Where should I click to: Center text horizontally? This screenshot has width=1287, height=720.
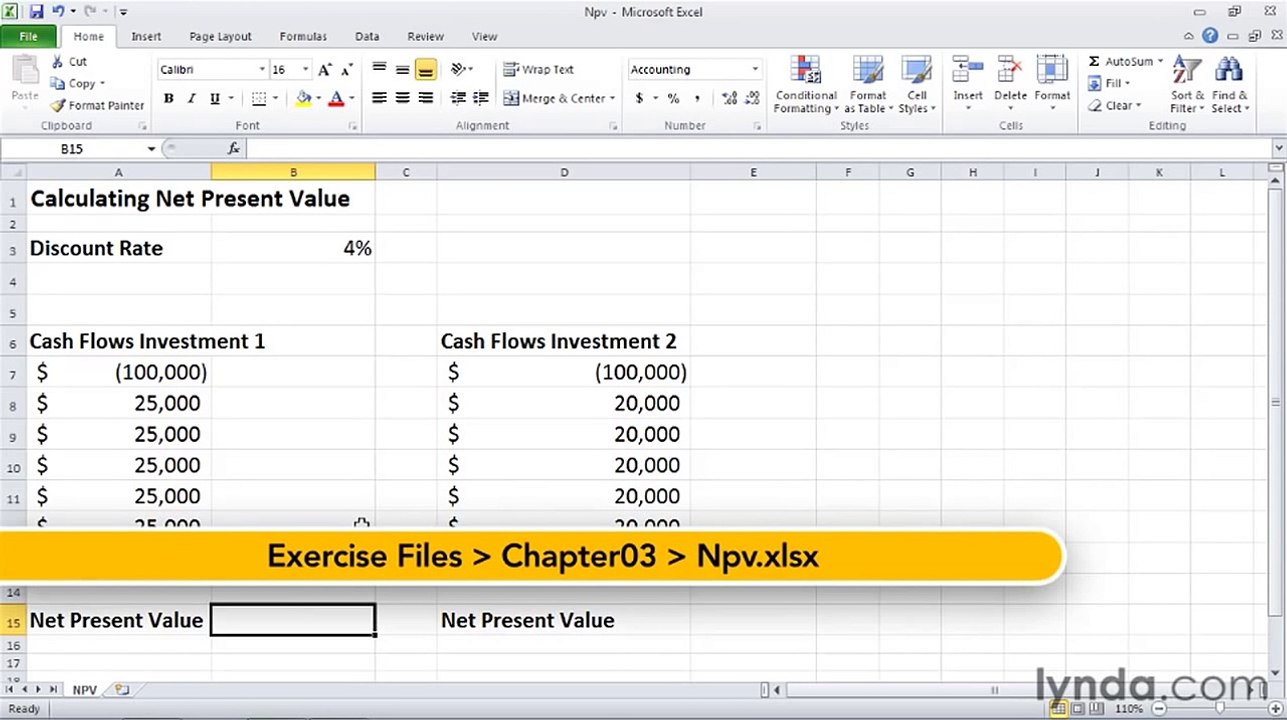402,98
